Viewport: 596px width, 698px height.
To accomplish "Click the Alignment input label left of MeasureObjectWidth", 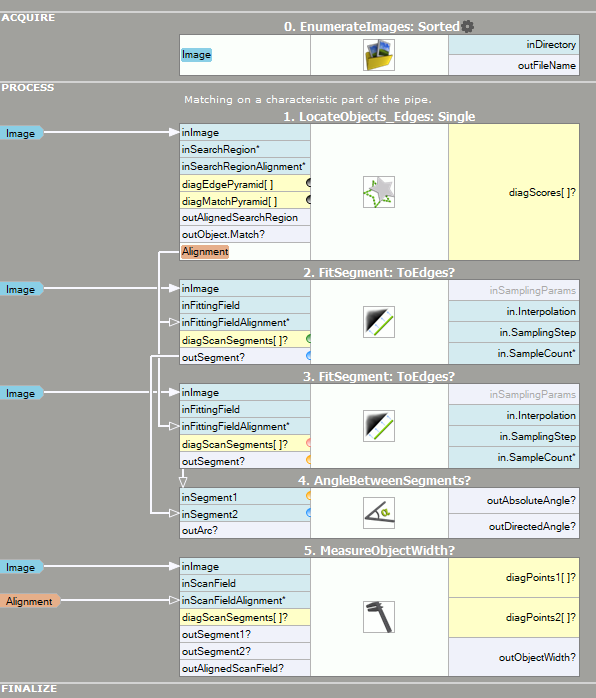I will [x=29, y=601].
